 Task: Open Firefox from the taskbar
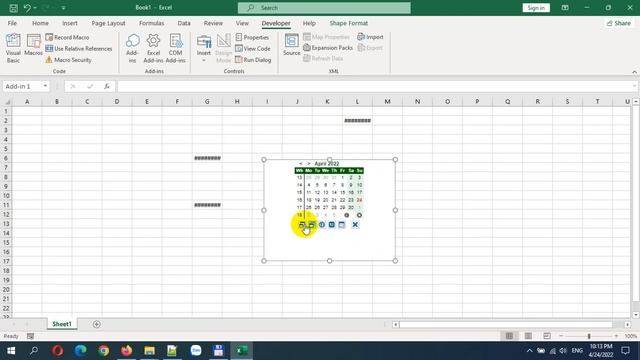[127, 351]
